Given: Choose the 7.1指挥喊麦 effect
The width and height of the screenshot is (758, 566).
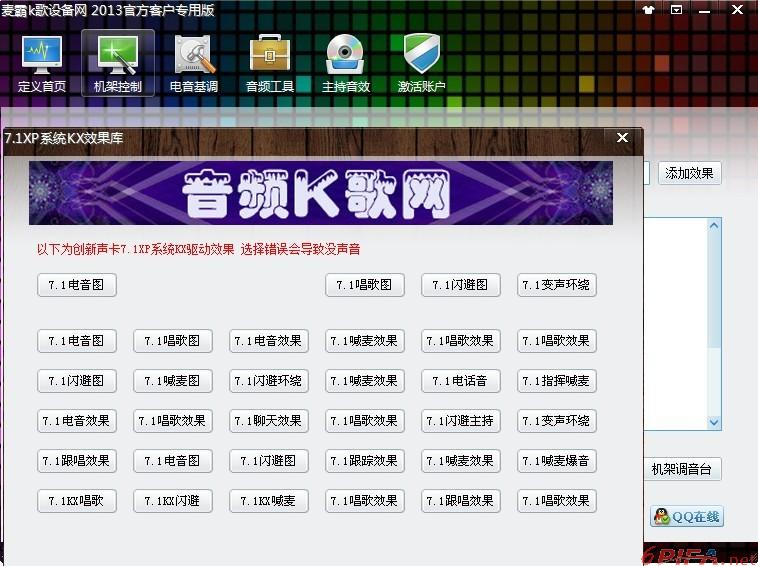Looking at the screenshot, I should pos(557,381).
